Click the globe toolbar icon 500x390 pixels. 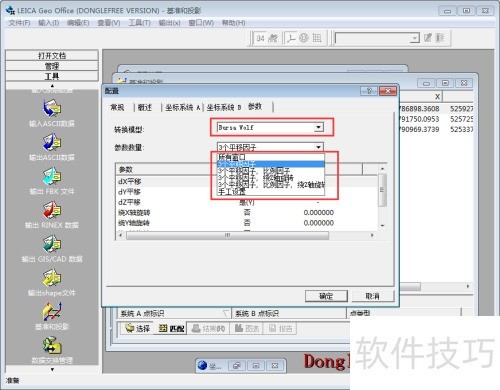click(x=304, y=38)
